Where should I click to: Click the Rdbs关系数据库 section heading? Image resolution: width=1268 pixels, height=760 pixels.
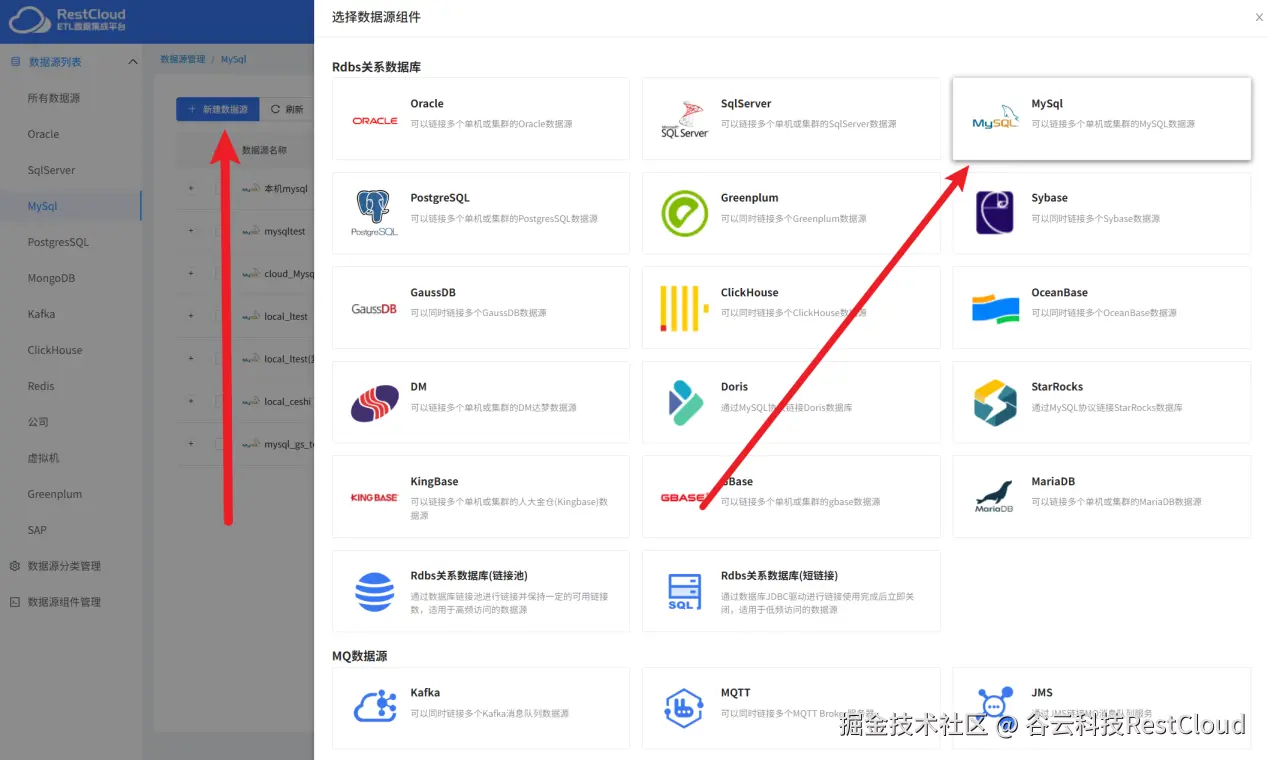pos(376,67)
